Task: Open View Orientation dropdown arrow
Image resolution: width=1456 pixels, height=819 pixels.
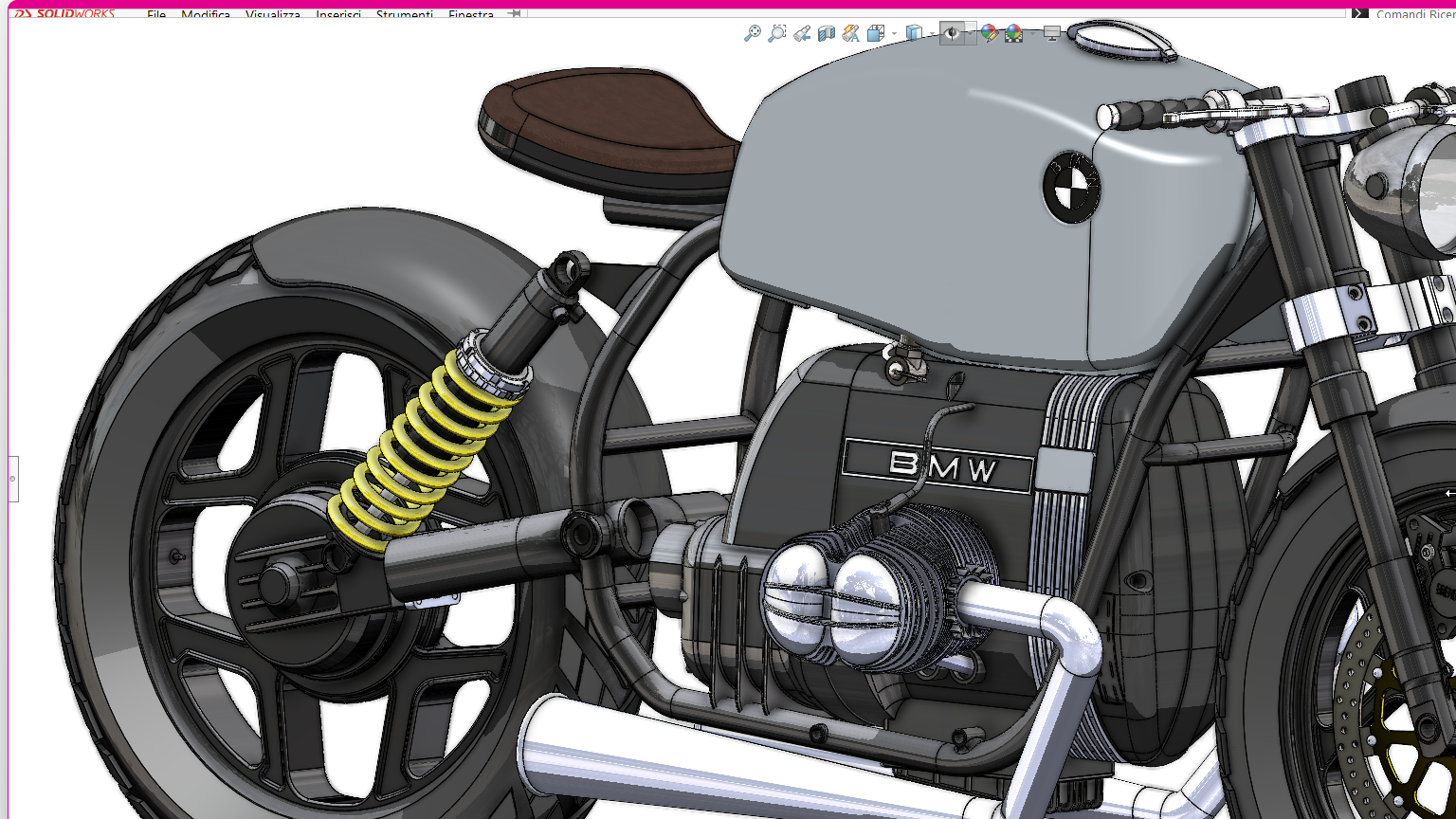Action: pyautogui.click(x=894, y=34)
